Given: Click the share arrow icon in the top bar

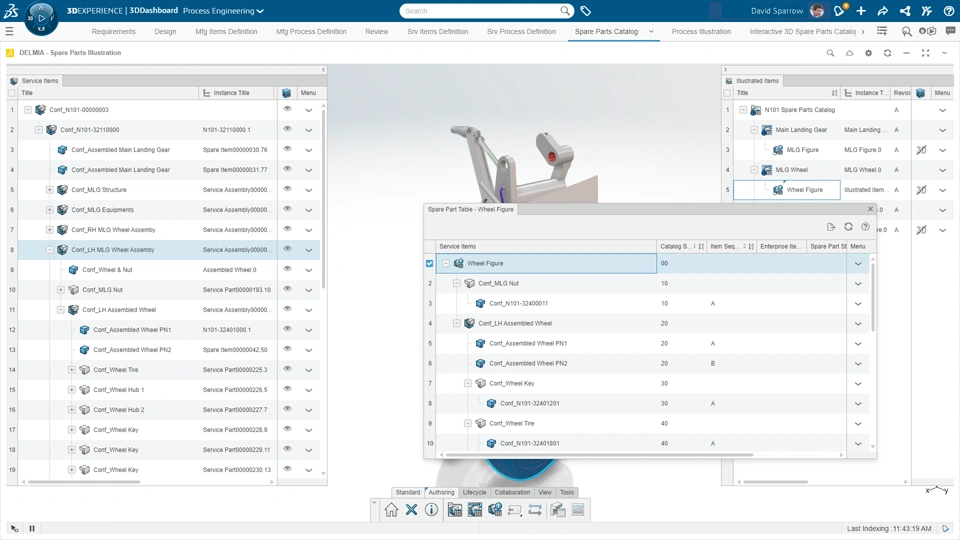Looking at the screenshot, I should [883, 11].
